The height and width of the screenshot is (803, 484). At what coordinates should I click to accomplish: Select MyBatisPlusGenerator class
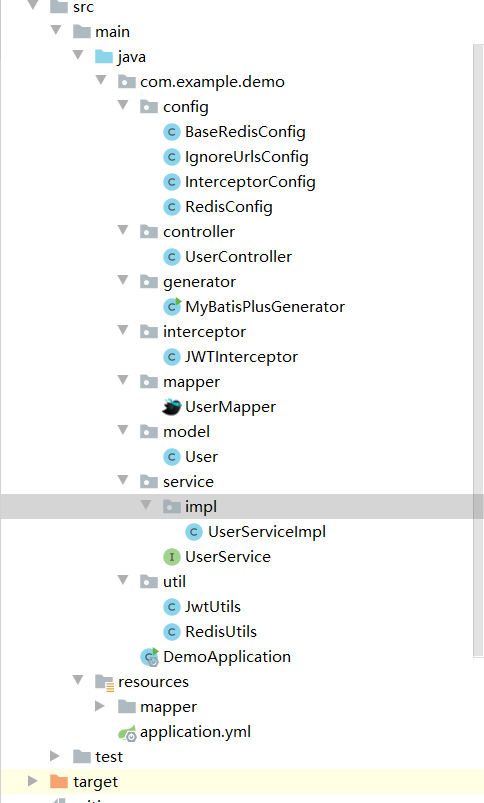point(265,307)
